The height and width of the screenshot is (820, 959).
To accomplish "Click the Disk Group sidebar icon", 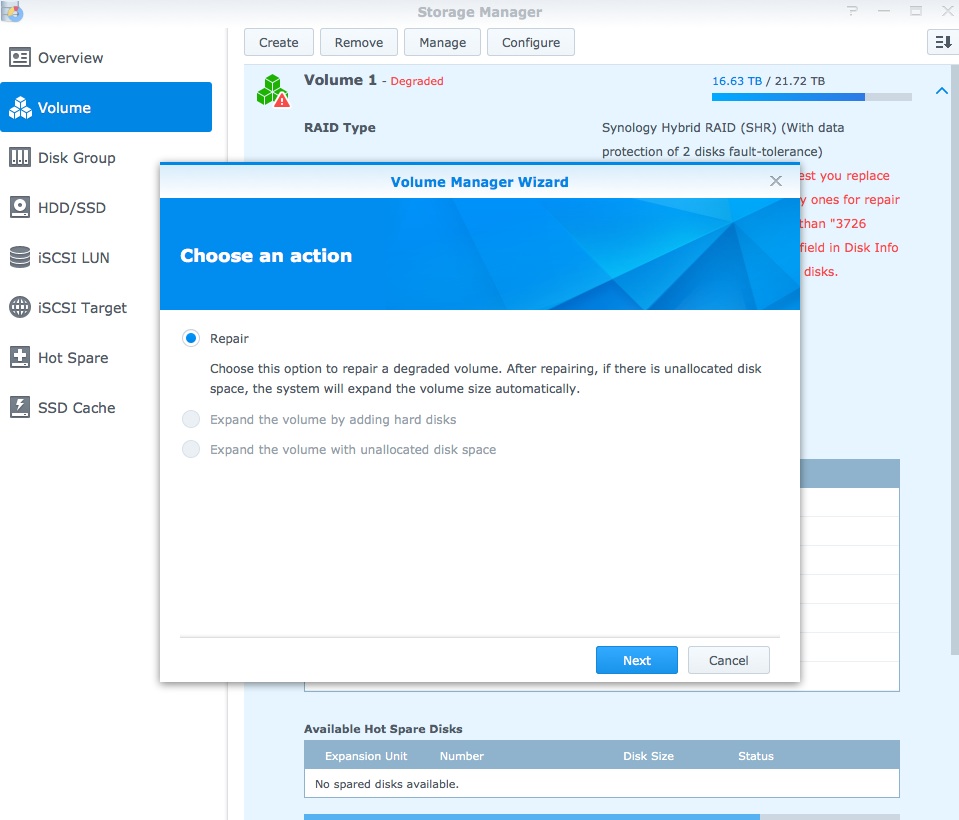I will [20, 158].
